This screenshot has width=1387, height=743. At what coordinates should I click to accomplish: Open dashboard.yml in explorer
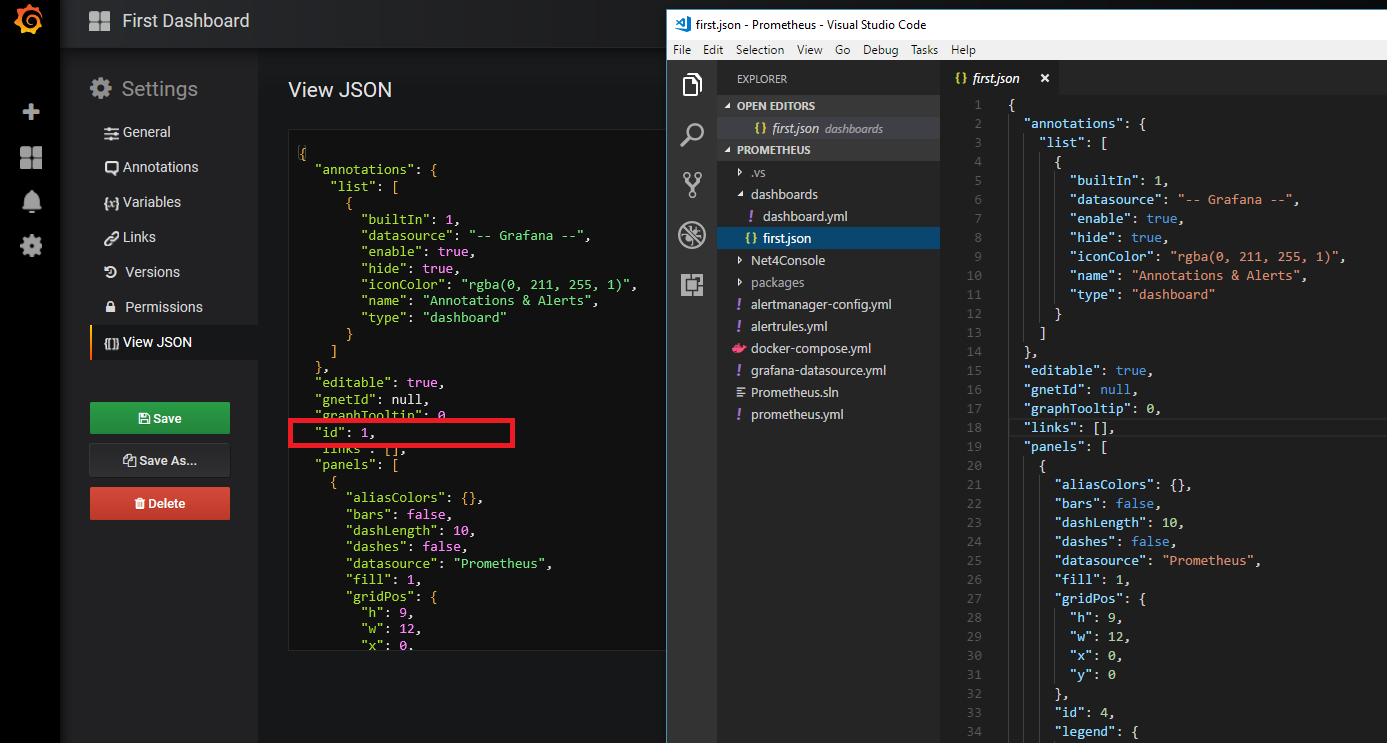tap(828, 216)
